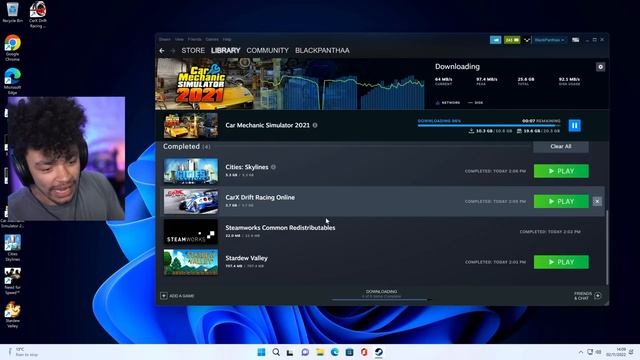
Task: Click the weather widget on the taskbar
Action: pyautogui.click(x=22, y=352)
